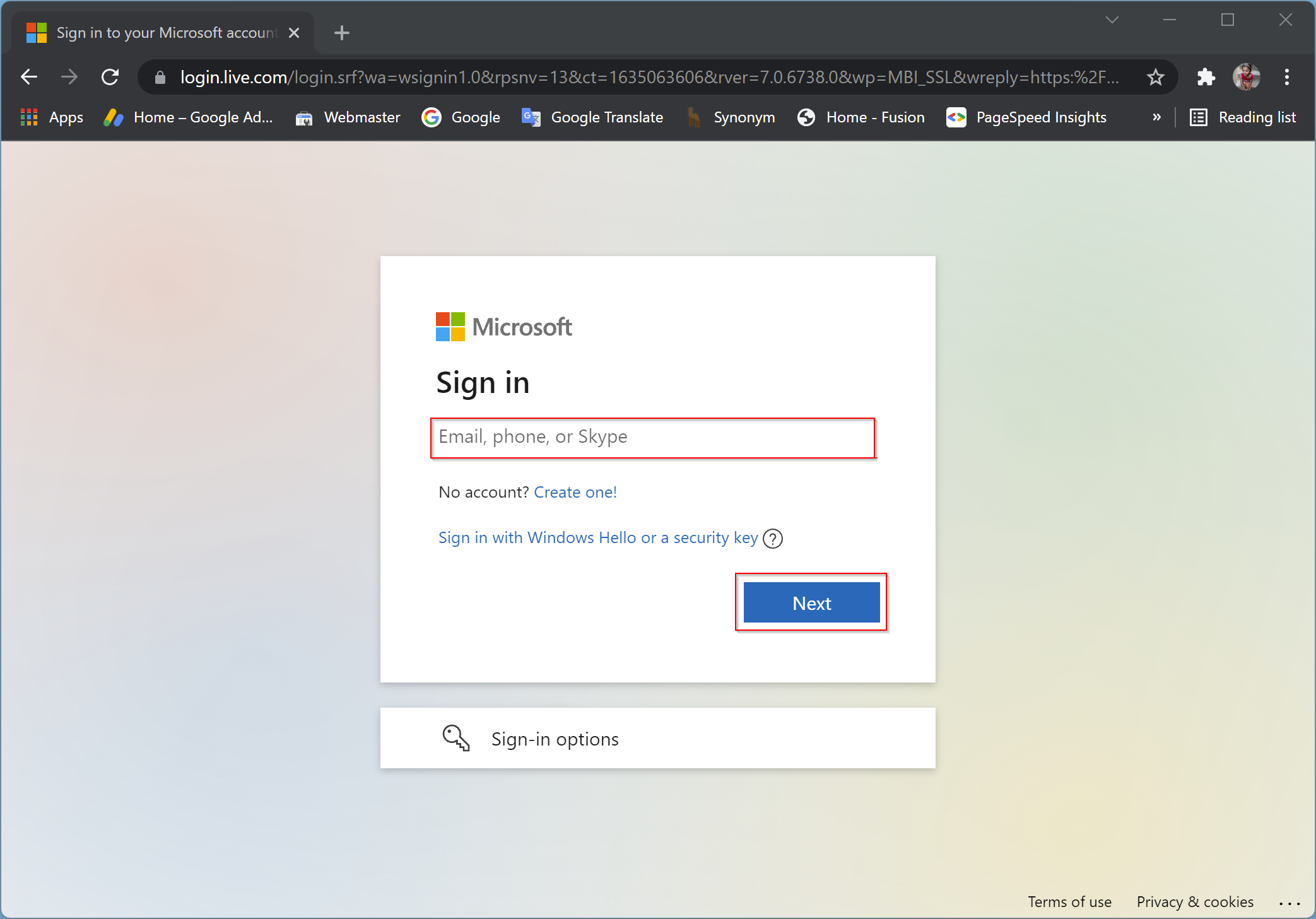The image size is (1316, 919).
Task: Click the browser extensions puzzle icon
Action: click(1200, 78)
